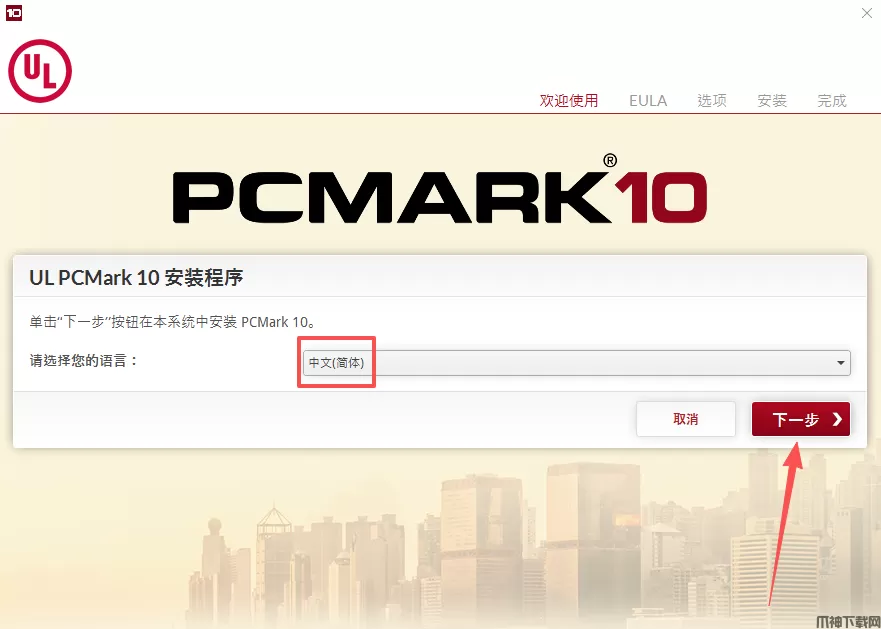Open the 选项 step tab

(712, 101)
